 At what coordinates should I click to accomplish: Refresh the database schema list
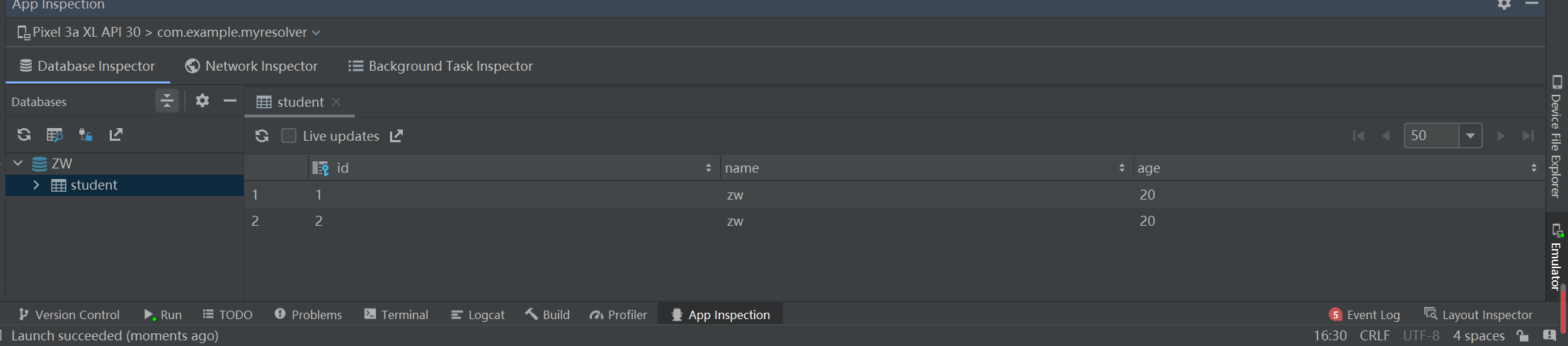(24, 134)
